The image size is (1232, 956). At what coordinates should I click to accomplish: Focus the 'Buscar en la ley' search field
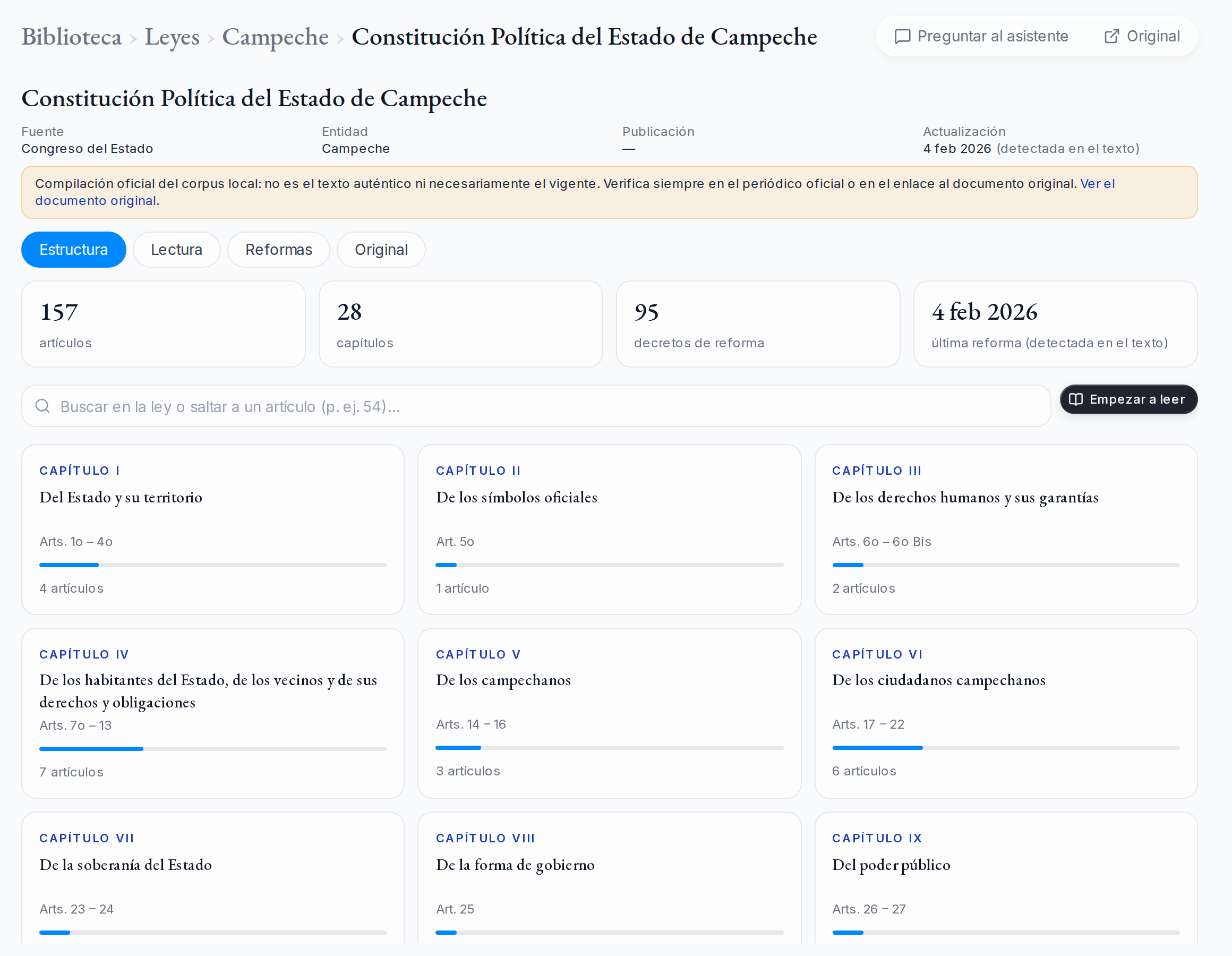coord(536,406)
